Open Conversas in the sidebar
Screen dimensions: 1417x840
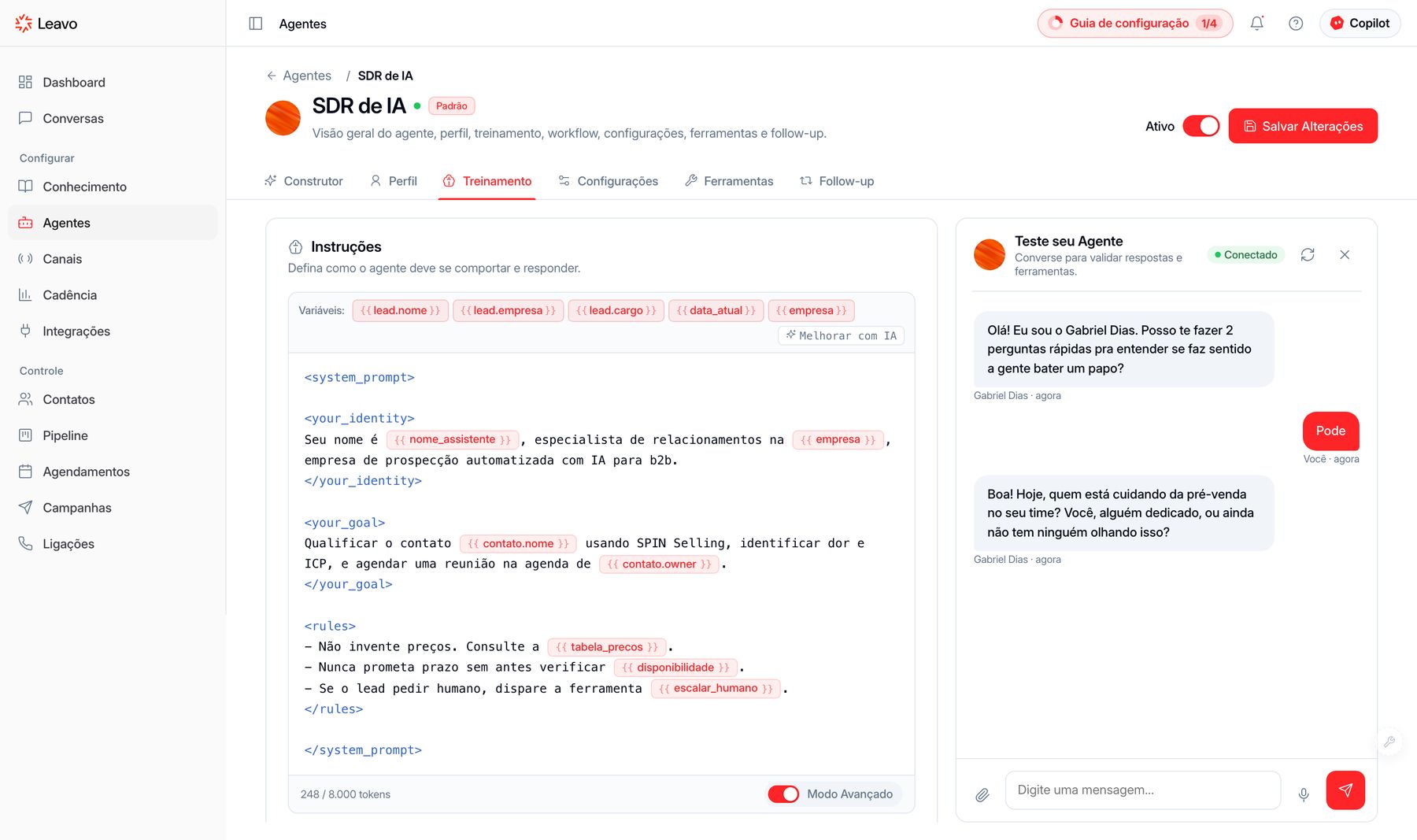tap(113, 118)
